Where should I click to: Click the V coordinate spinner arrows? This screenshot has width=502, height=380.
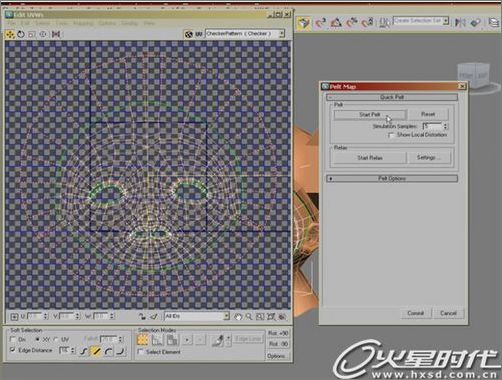[77, 316]
